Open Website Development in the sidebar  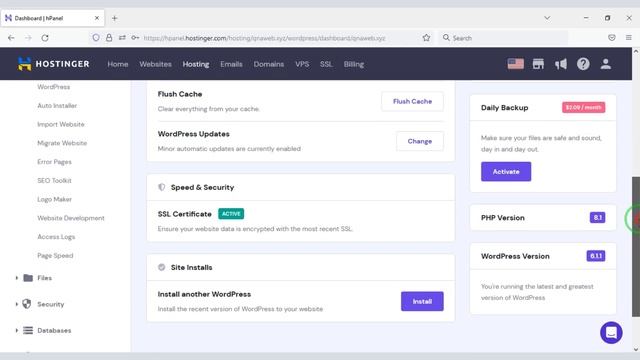pyautogui.click(x=71, y=218)
